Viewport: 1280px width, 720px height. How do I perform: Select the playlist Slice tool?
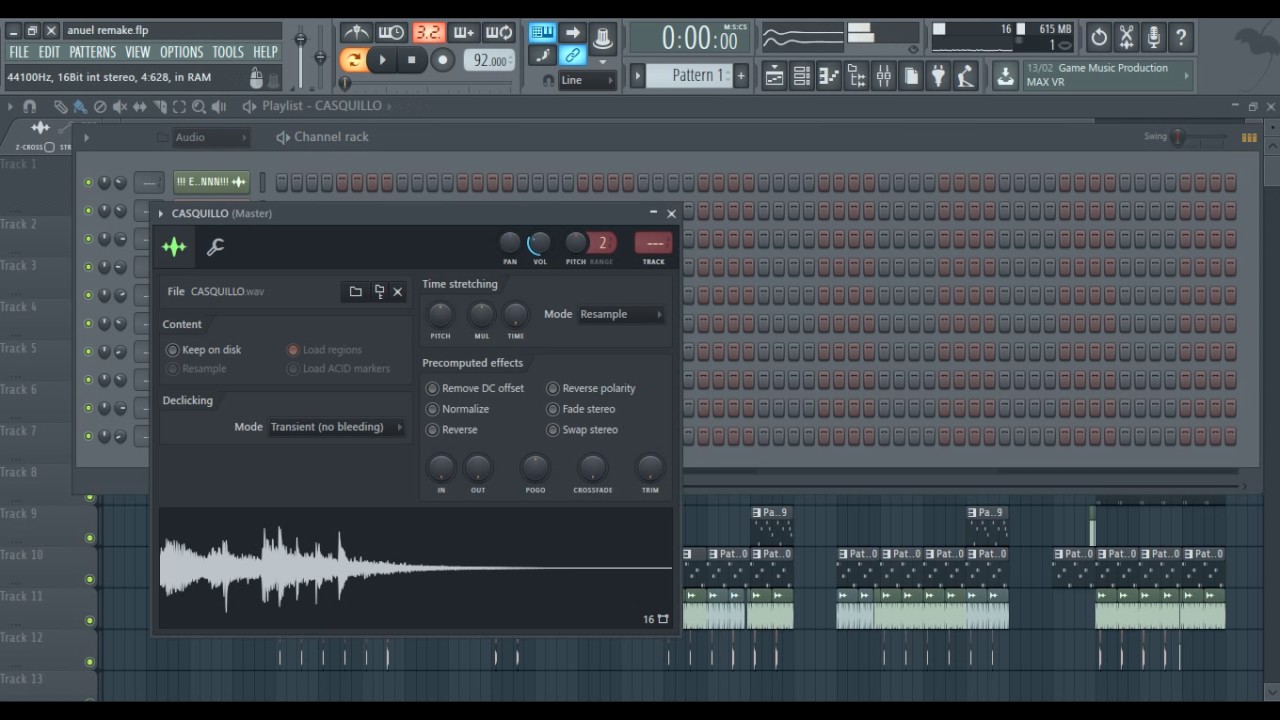[x=159, y=106]
